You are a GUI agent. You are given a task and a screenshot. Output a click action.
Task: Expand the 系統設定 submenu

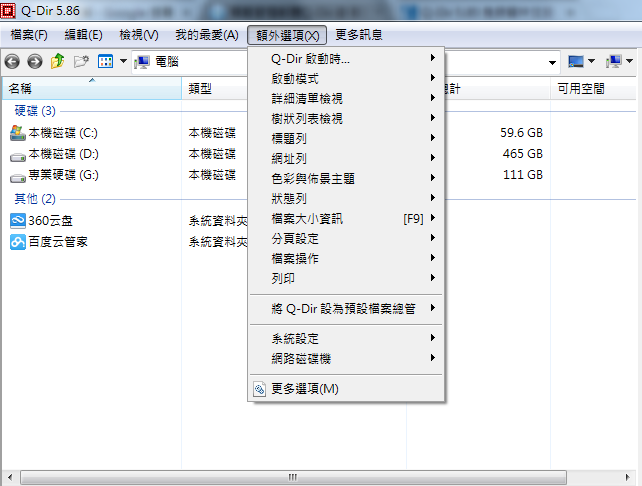[346, 339]
